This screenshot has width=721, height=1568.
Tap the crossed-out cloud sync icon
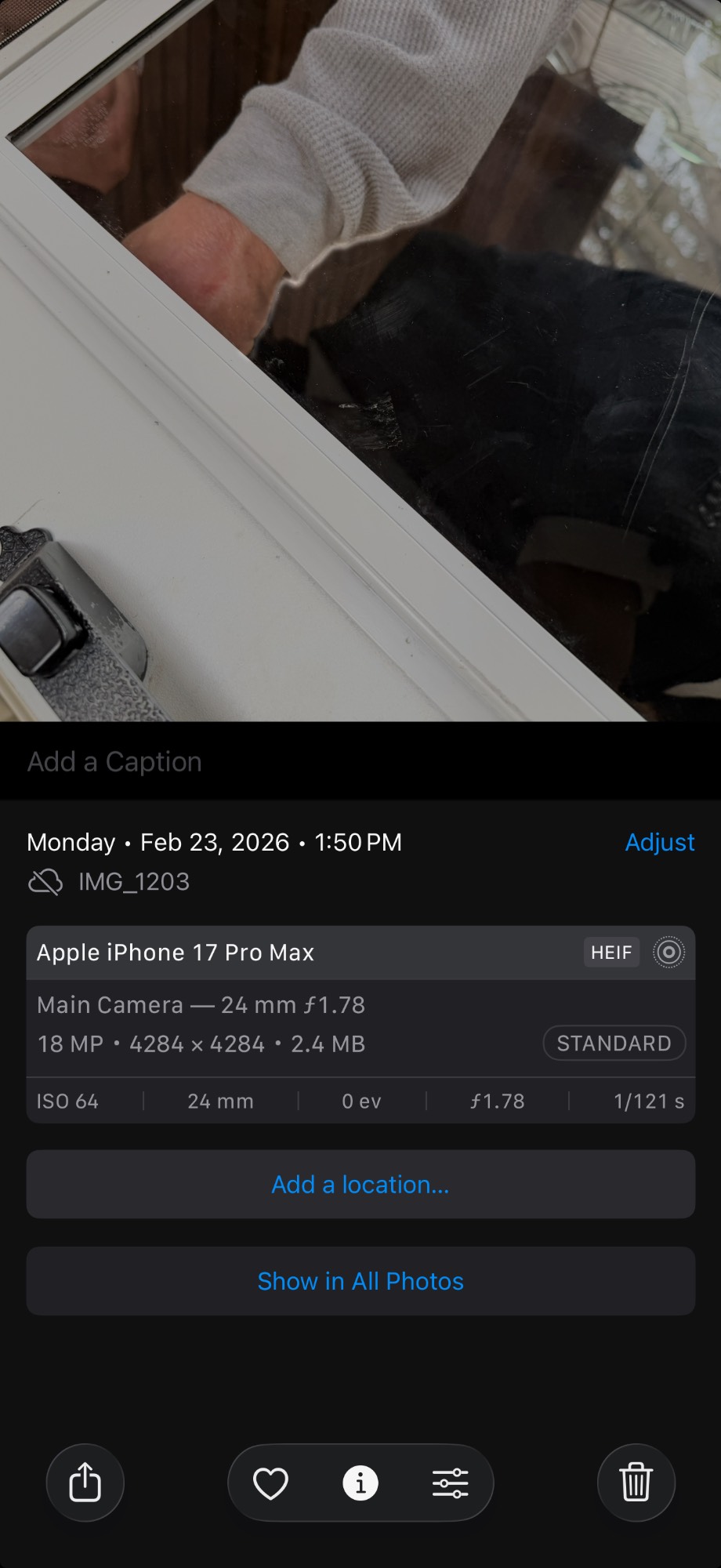click(45, 882)
